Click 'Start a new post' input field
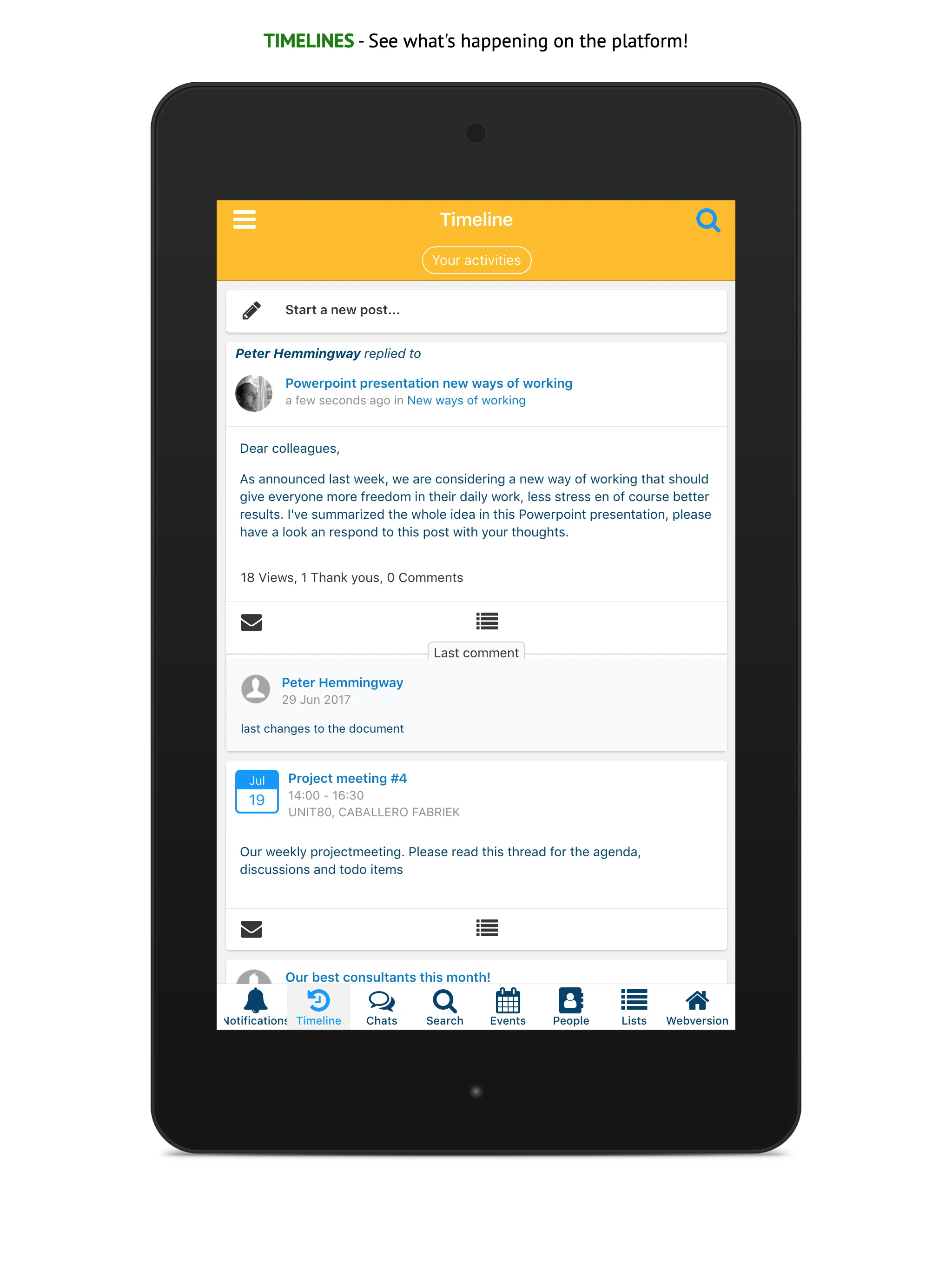The image size is (952, 1270). click(477, 310)
